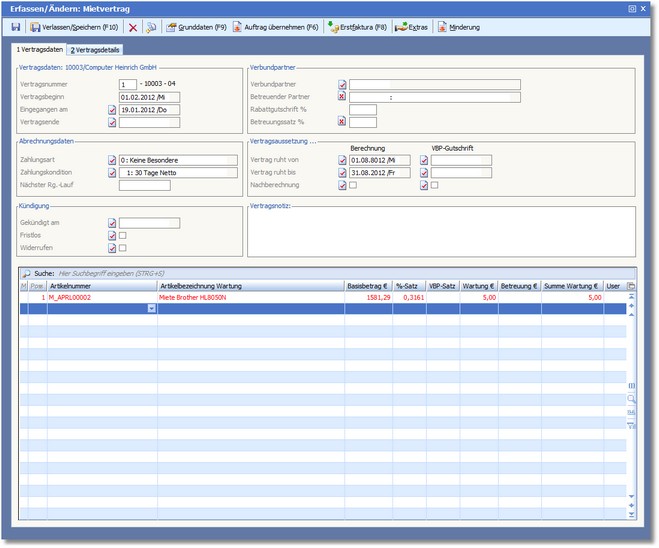Click the edit icon beside Zahlungsart
Viewport: 659px width, 548px height.
pyautogui.click(x=112, y=159)
